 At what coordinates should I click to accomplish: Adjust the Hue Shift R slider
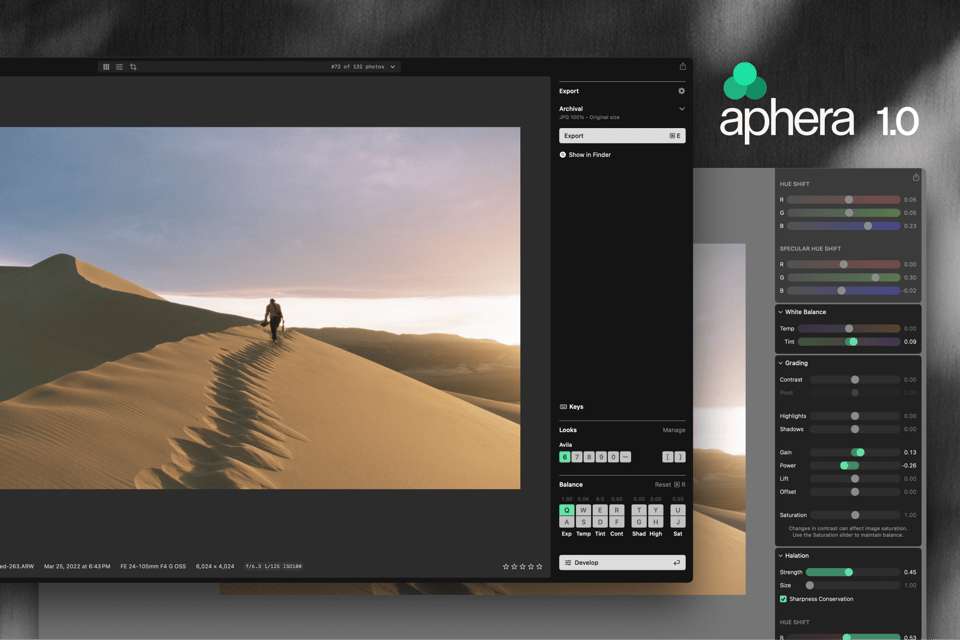coord(844,200)
